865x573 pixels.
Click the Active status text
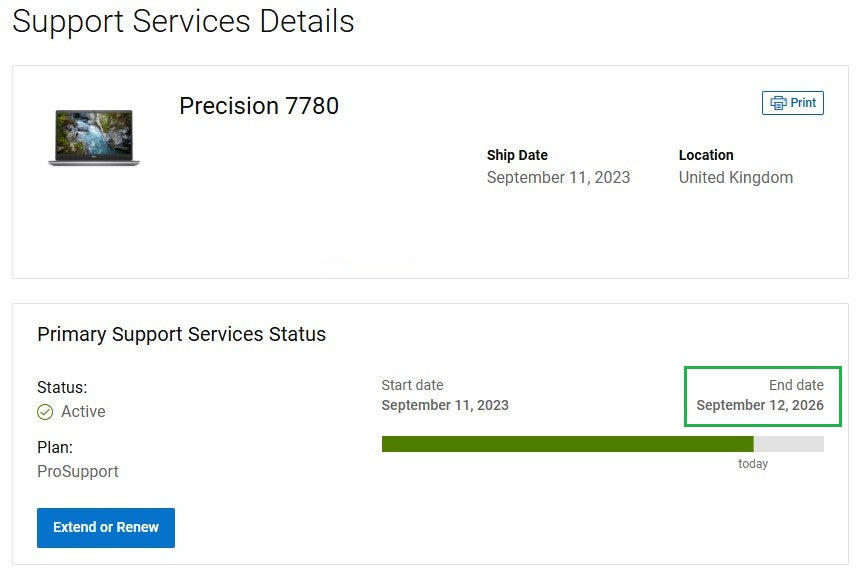[x=83, y=412]
